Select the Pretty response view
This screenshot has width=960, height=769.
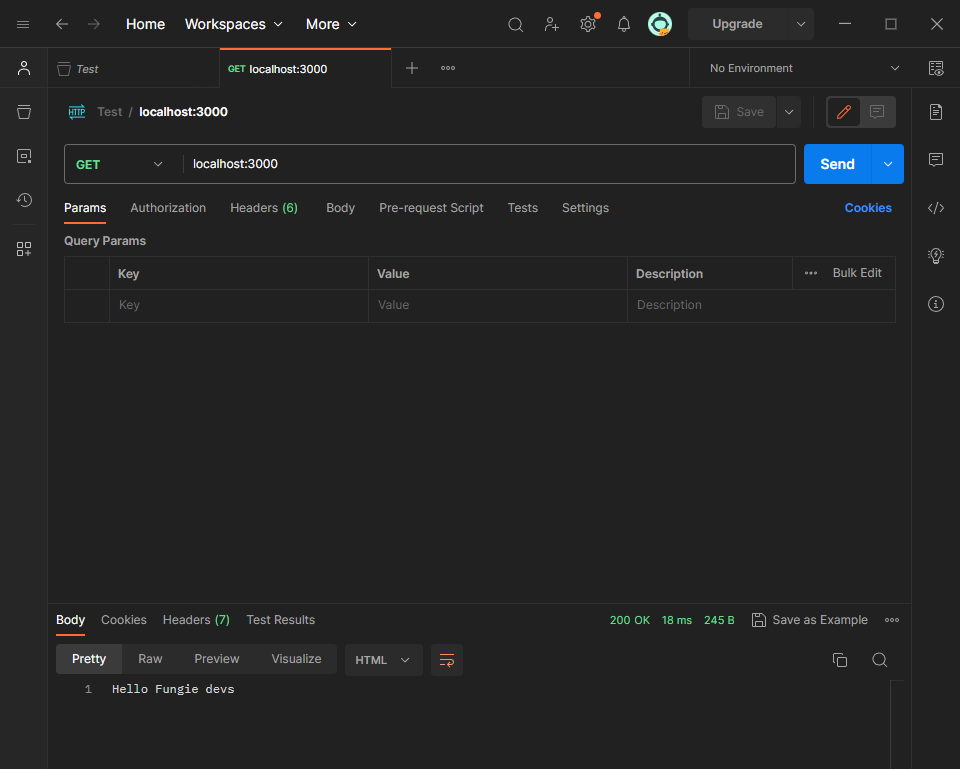coord(89,659)
